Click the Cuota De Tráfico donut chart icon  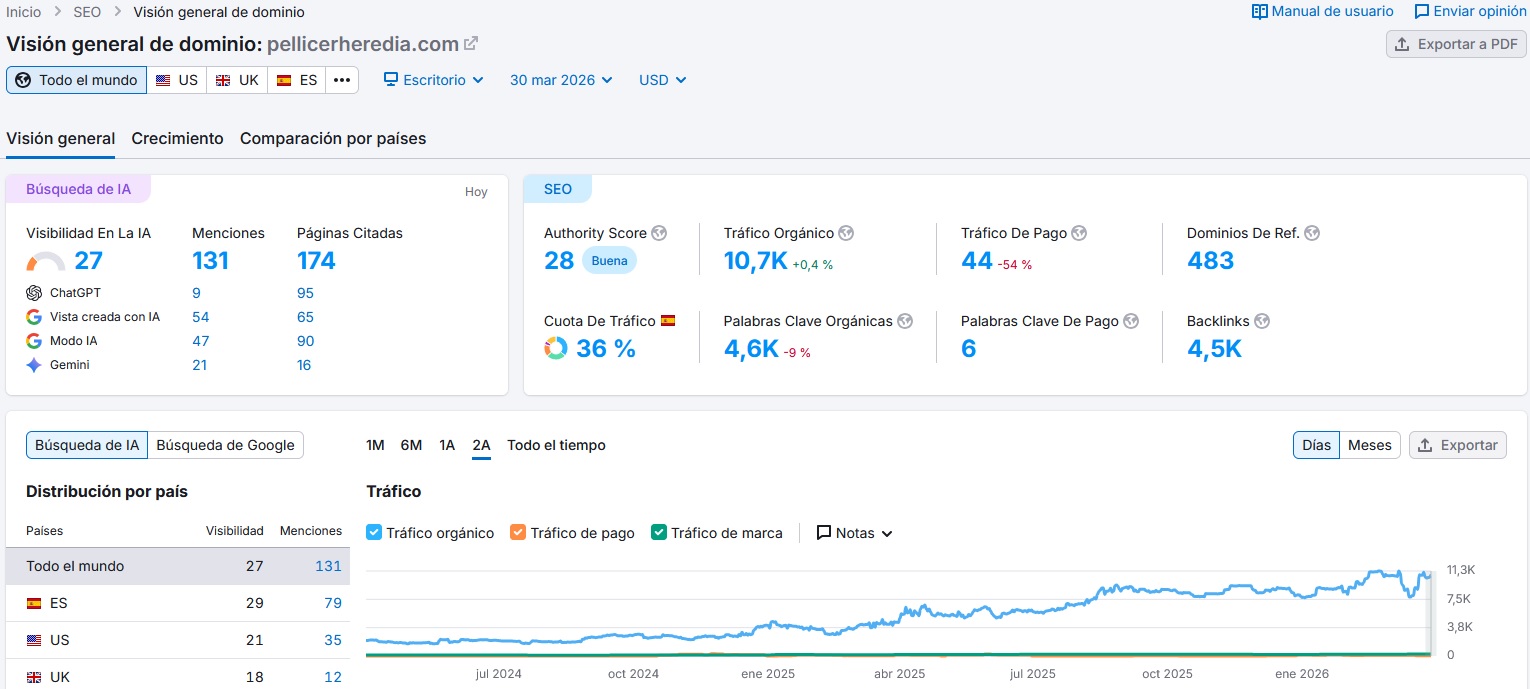(556, 348)
